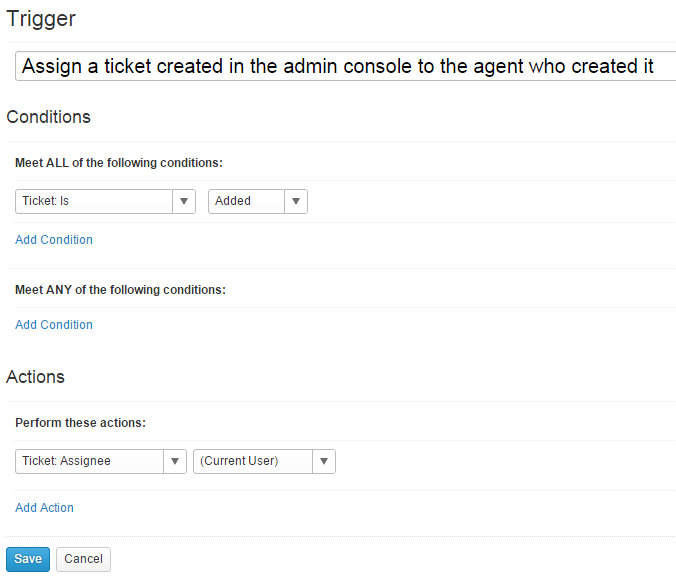Click "Meet ALL of the following conditions" label
Image resolution: width=676 pixels, height=585 pixels.
119,162
